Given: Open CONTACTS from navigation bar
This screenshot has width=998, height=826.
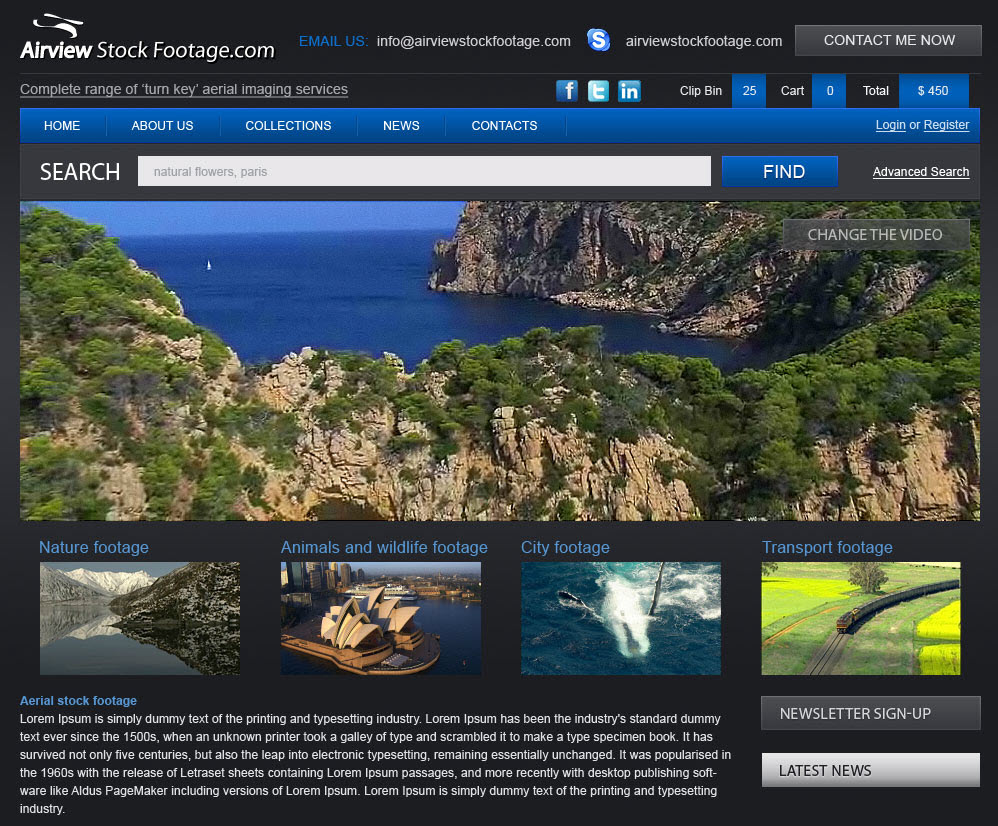Looking at the screenshot, I should (x=504, y=125).
